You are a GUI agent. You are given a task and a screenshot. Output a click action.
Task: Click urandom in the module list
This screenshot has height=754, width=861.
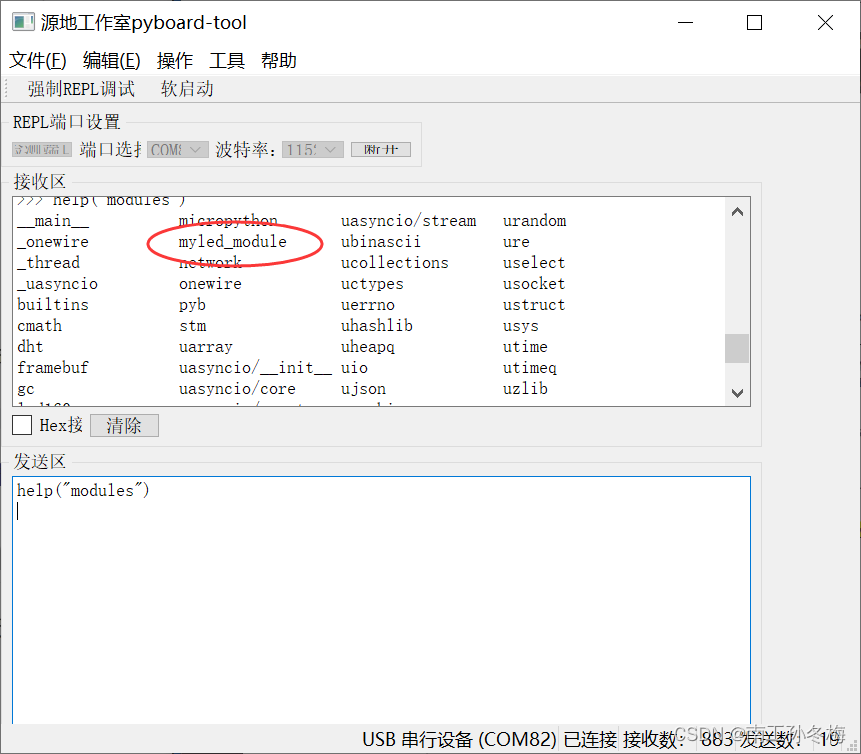pos(534,221)
